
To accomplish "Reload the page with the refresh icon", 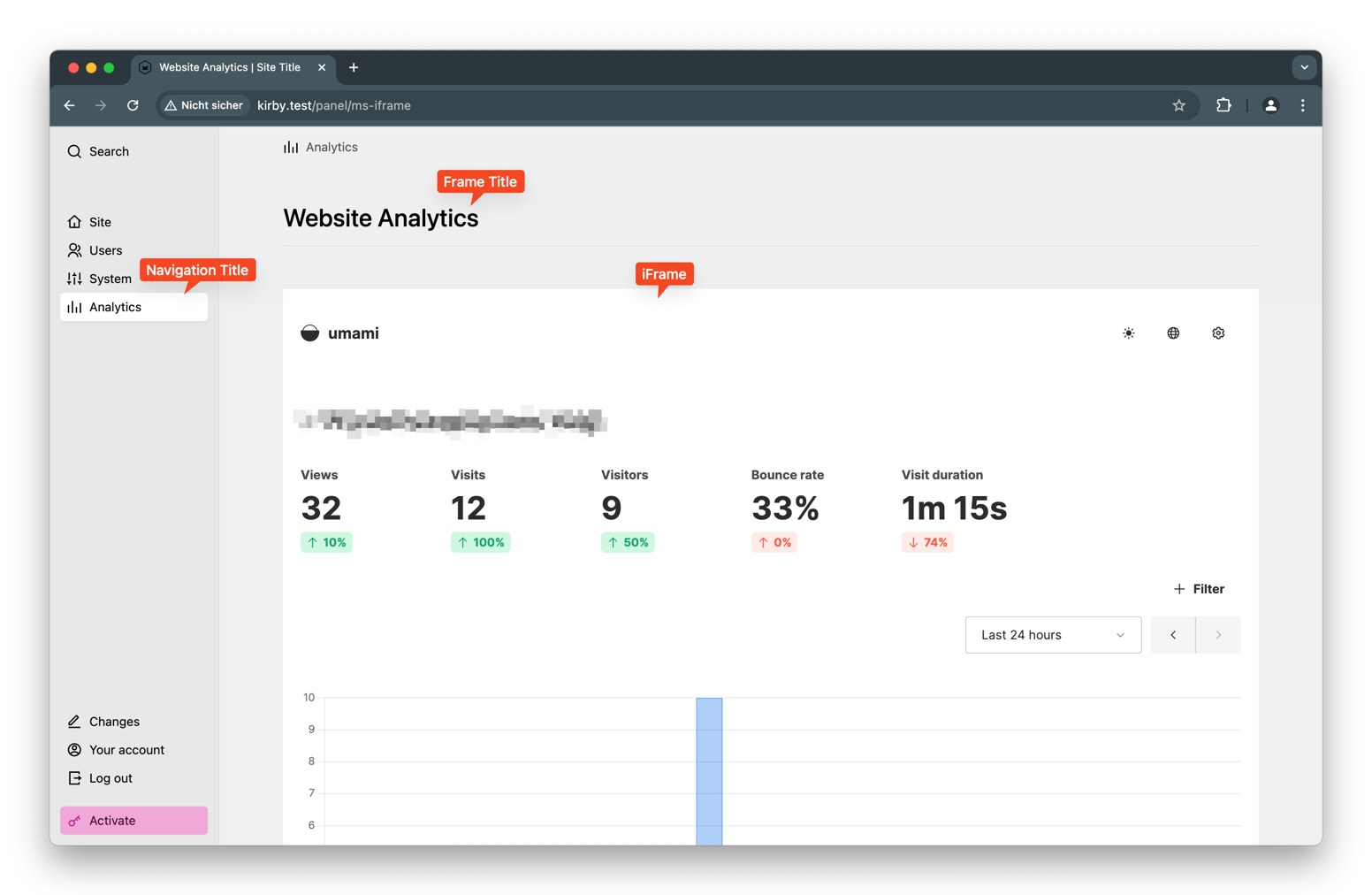I will point(133,105).
